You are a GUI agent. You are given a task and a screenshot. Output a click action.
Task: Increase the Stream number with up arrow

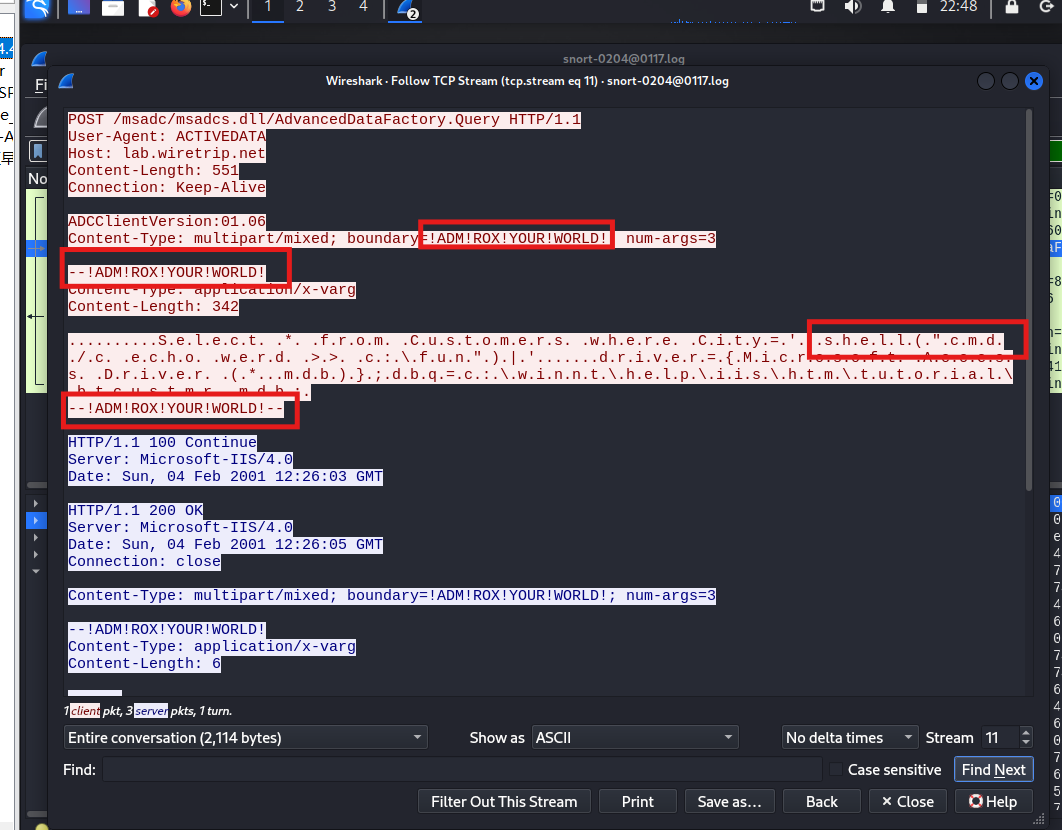[1026, 732]
